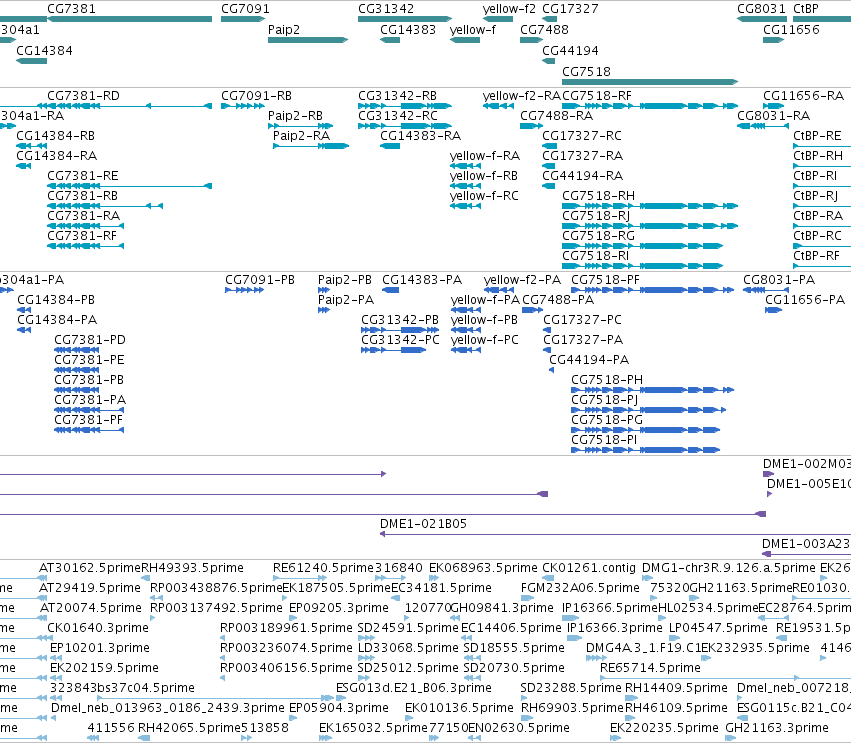Open the CG14383-RA transcript label
Image resolution: width=851 pixels, height=743 pixels.
(421, 136)
